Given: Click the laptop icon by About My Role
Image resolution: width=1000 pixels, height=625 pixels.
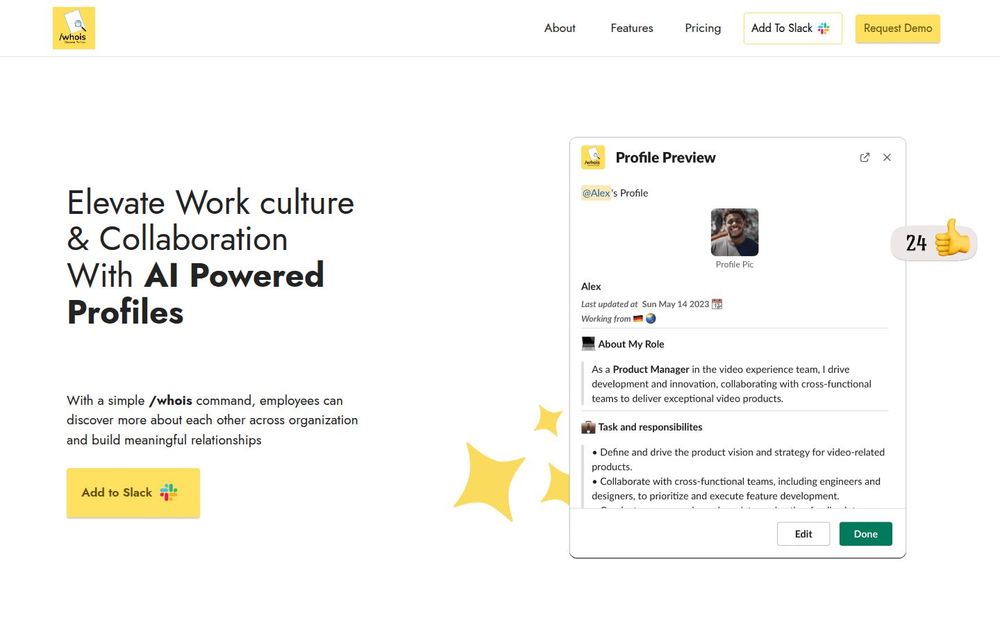Looking at the screenshot, I should (x=588, y=344).
